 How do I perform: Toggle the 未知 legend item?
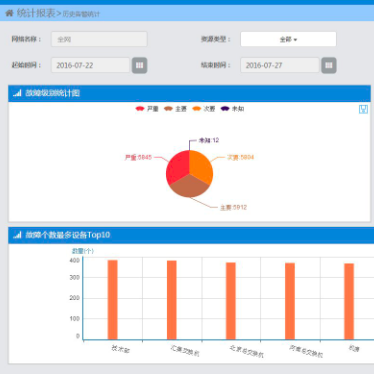232,109
